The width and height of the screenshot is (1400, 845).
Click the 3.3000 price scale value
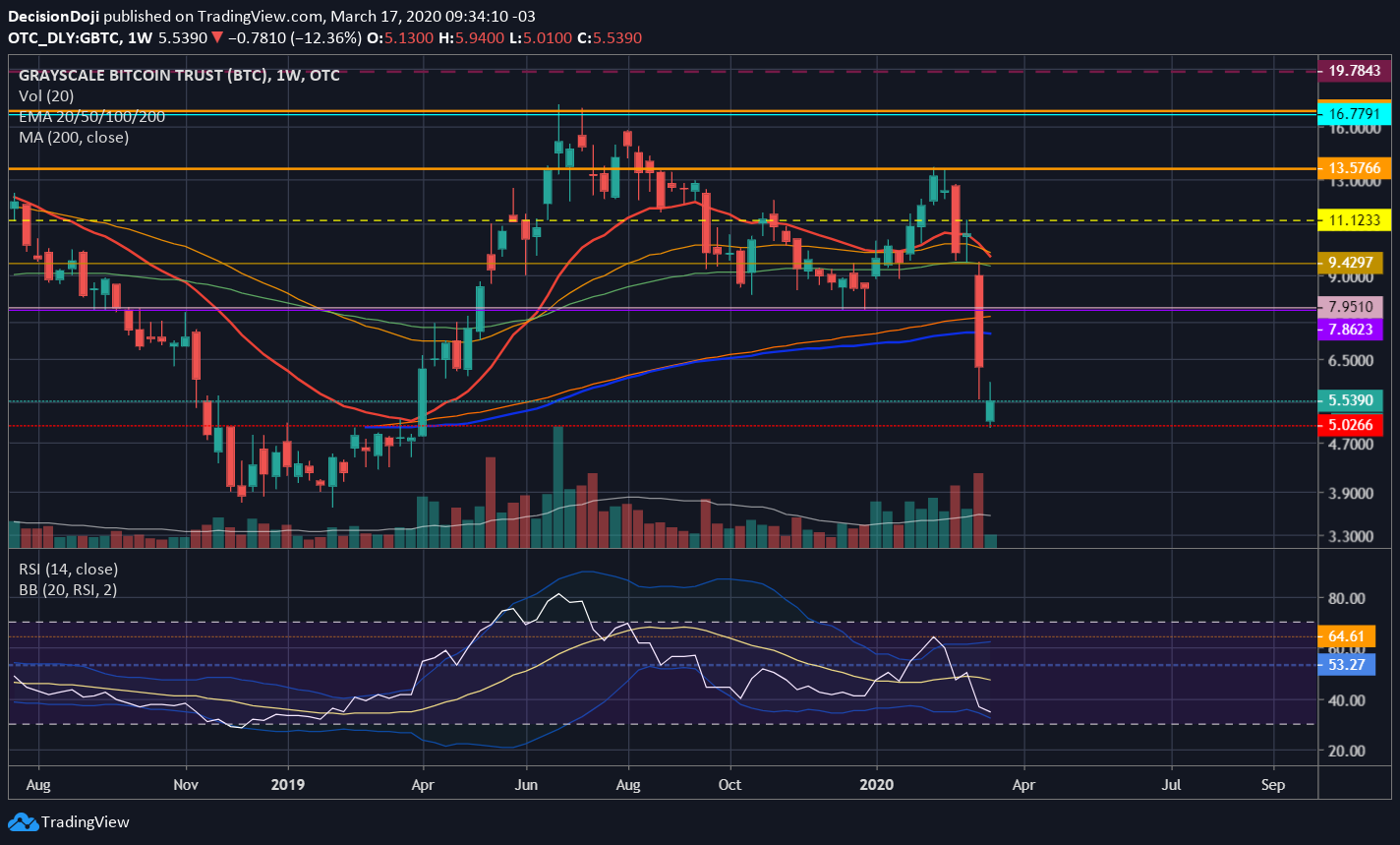1351,537
